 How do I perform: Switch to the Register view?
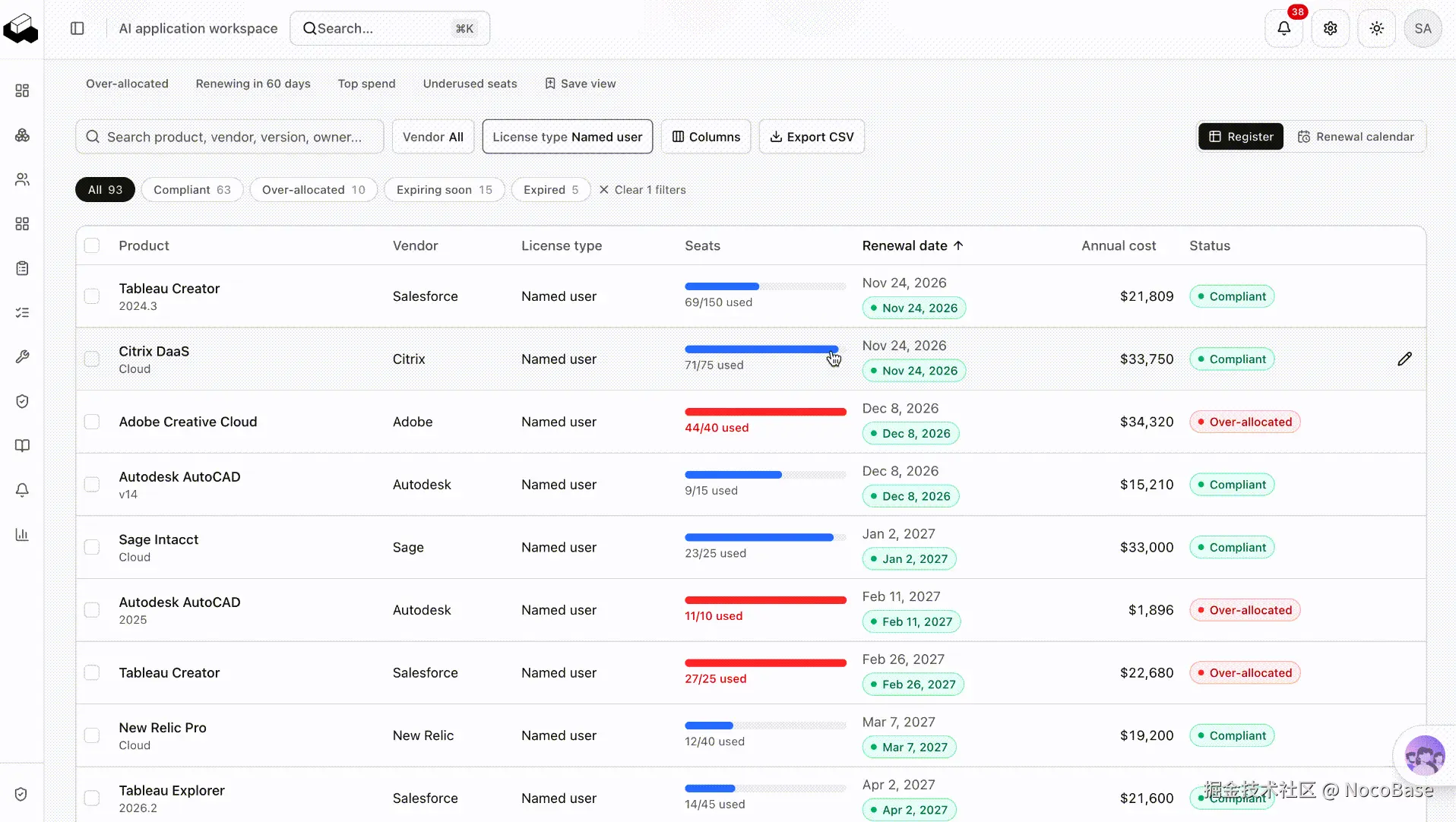click(x=1240, y=137)
